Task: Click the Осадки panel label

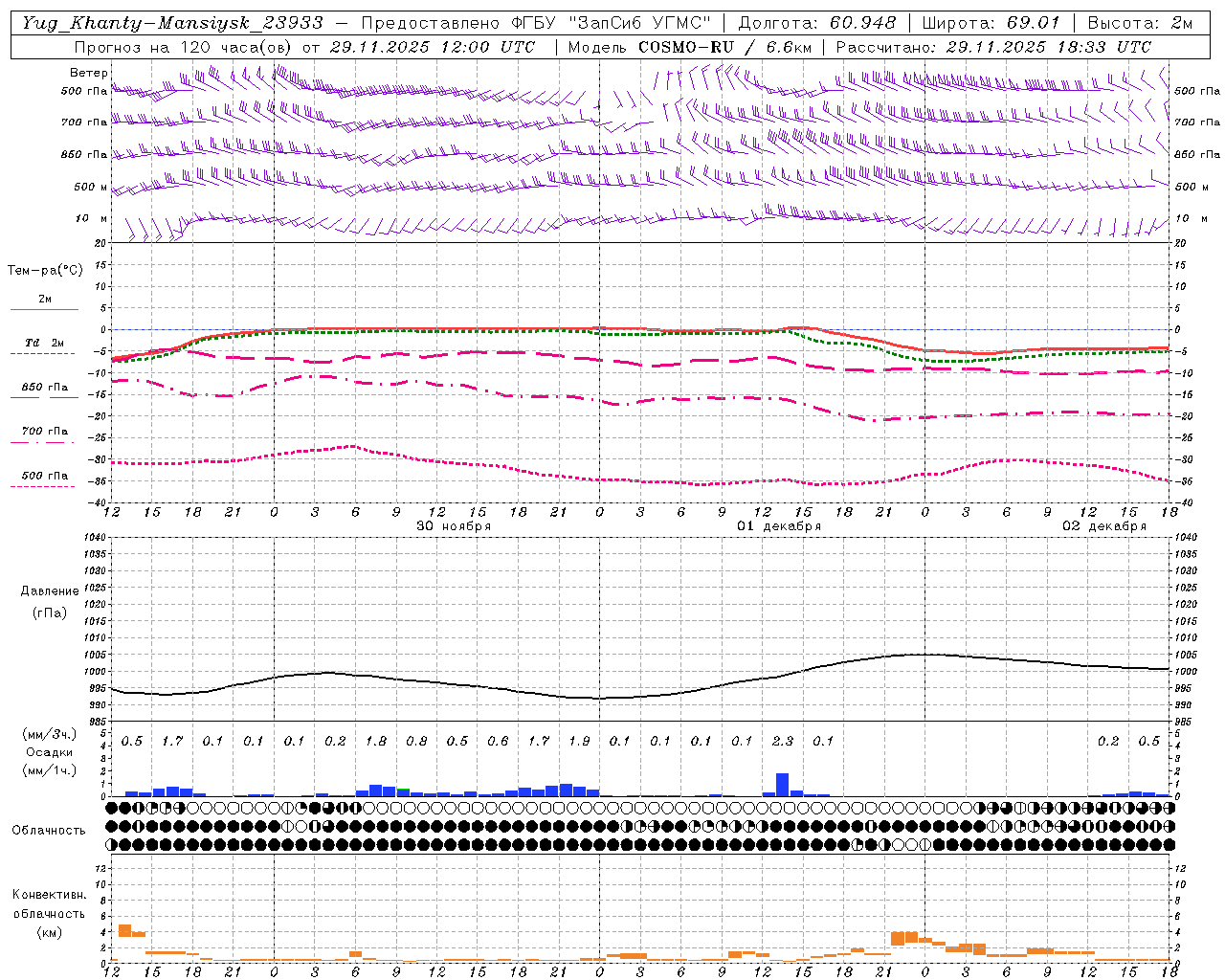Action: point(50,752)
